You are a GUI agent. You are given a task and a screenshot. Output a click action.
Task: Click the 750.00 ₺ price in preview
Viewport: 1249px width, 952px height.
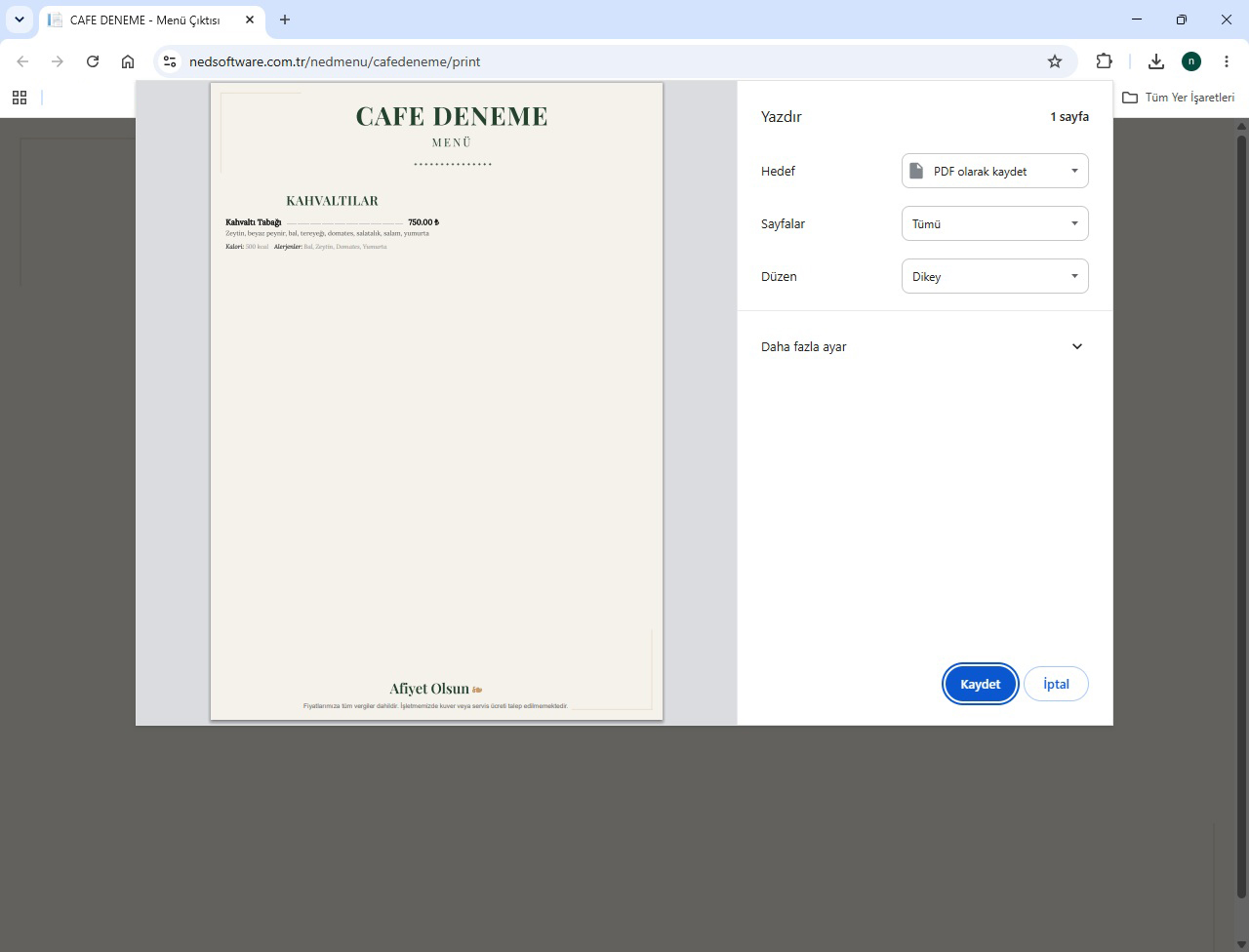point(423,222)
